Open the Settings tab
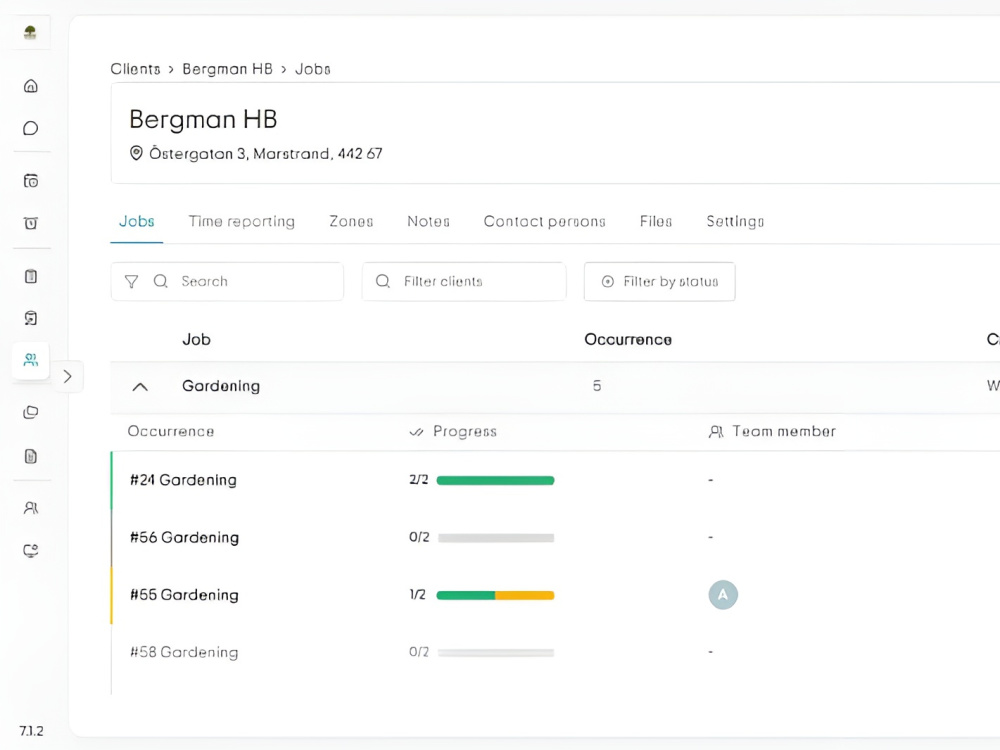 pyautogui.click(x=735, y=221)
